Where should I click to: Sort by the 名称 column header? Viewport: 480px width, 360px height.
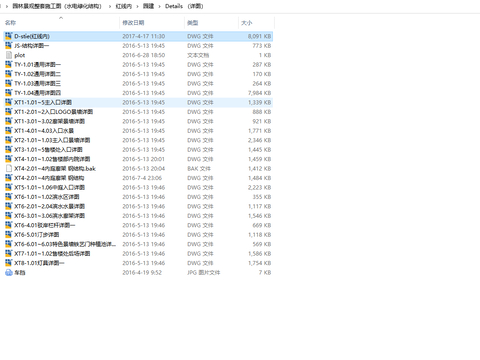click(x=10, y=23)
